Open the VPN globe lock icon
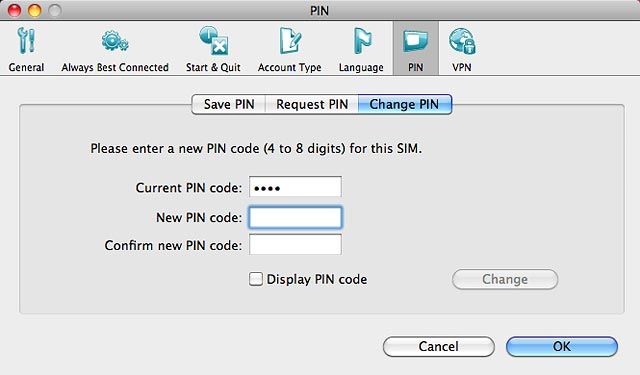 click(x=462, y=41)
